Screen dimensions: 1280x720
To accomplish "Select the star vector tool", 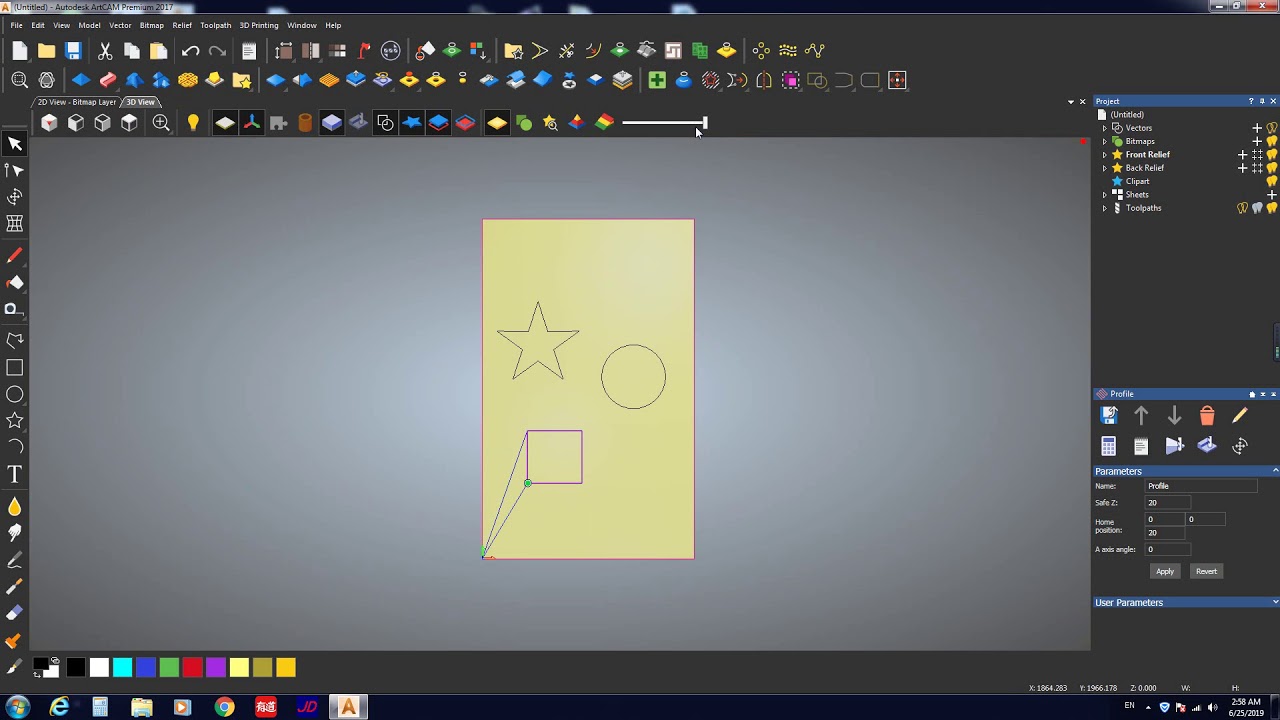I will (15, 421).
